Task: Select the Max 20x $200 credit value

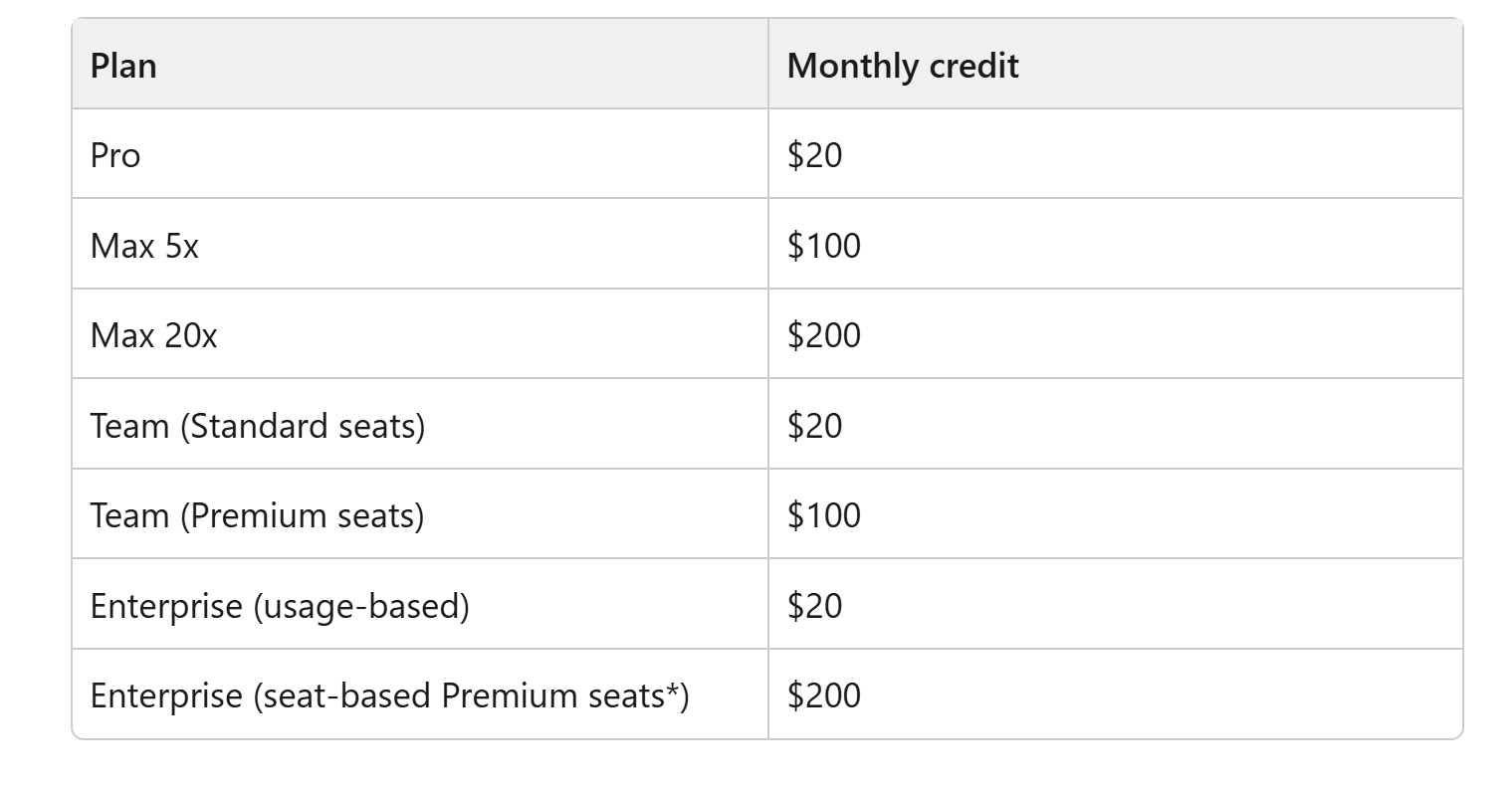Action: tap(823, 334)
